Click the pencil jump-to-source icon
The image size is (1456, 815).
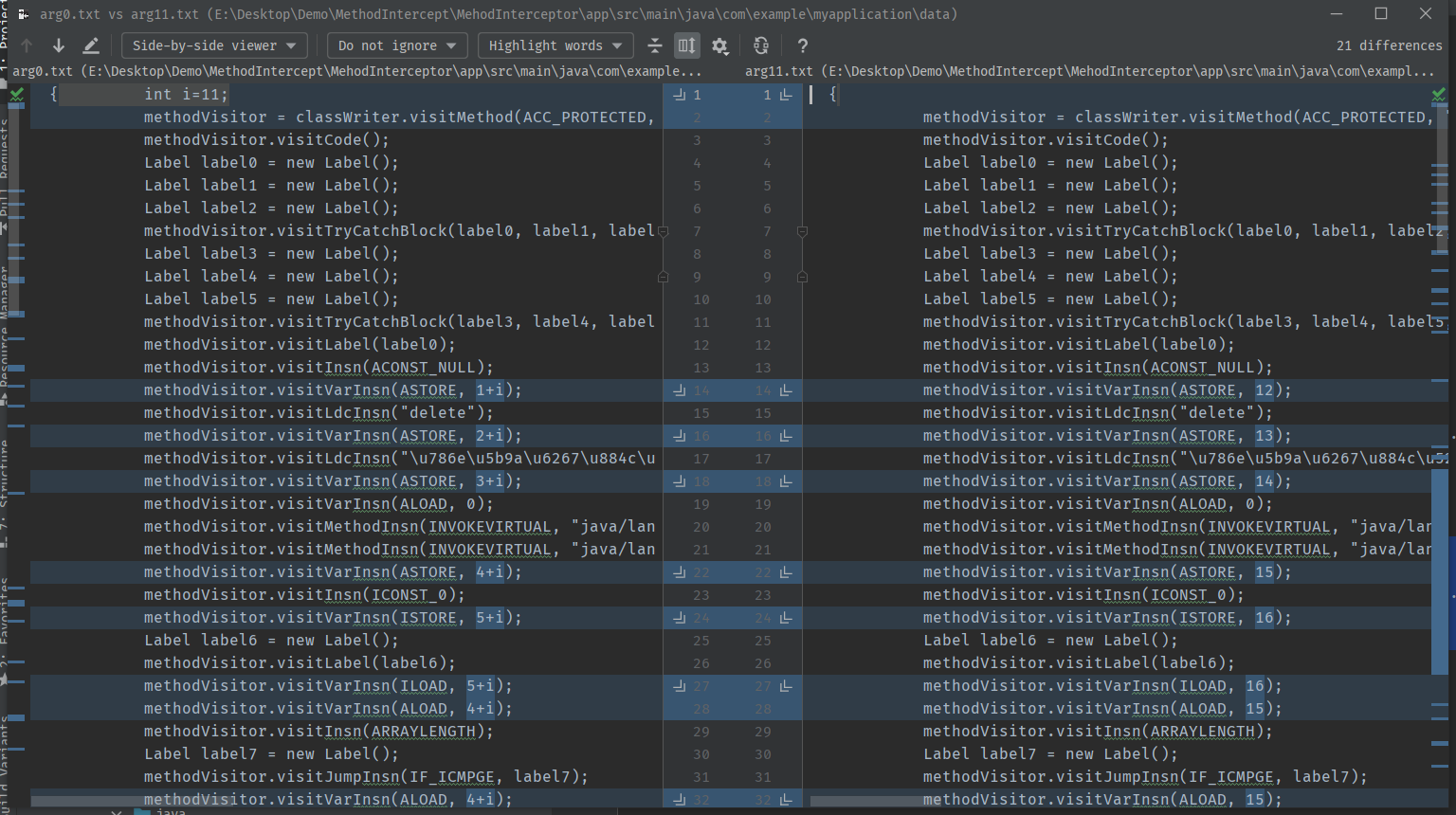pyautogui.click(x=91, y=45)
